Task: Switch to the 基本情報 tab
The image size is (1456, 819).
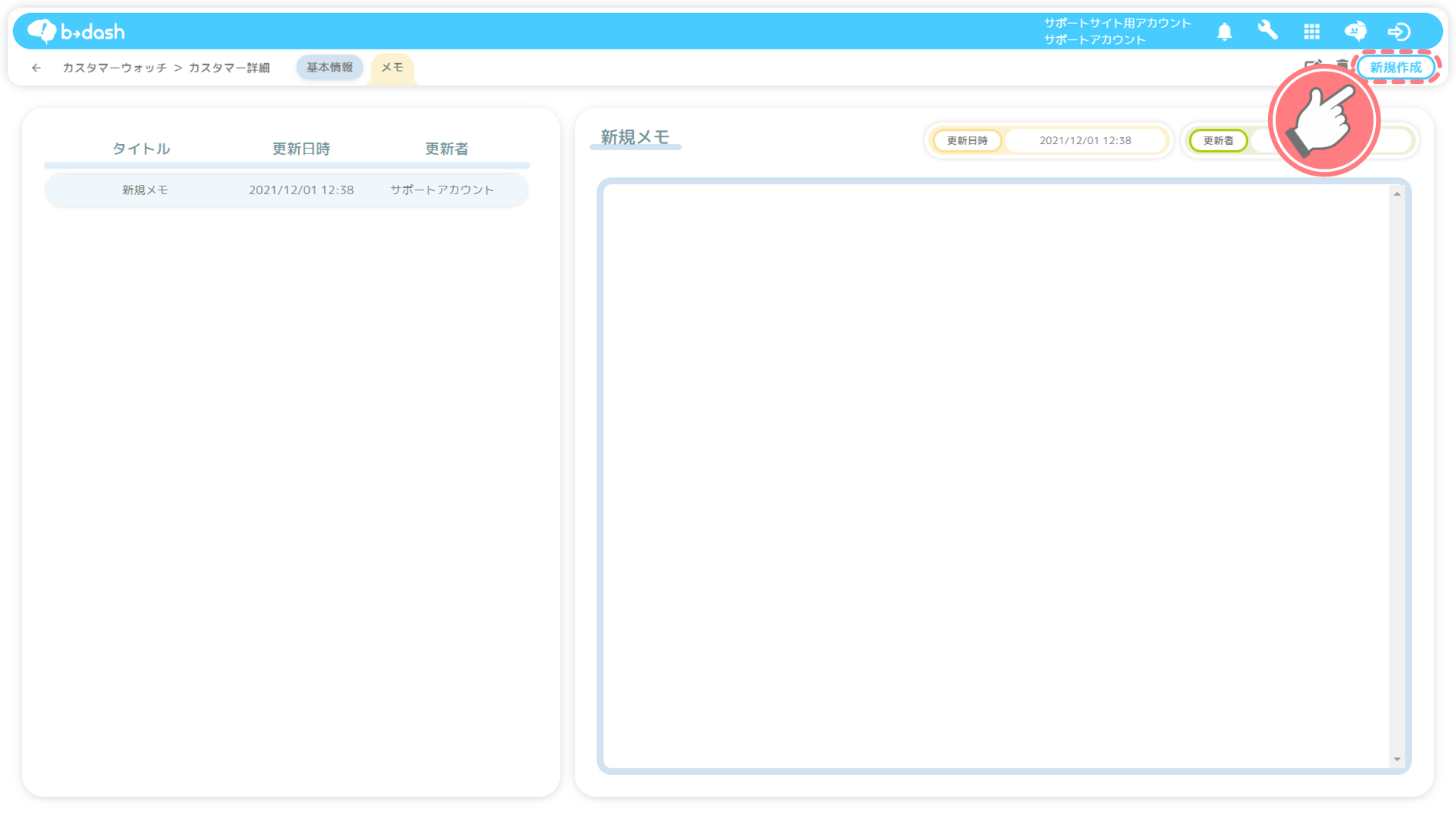Action: (x=330, y=68)
